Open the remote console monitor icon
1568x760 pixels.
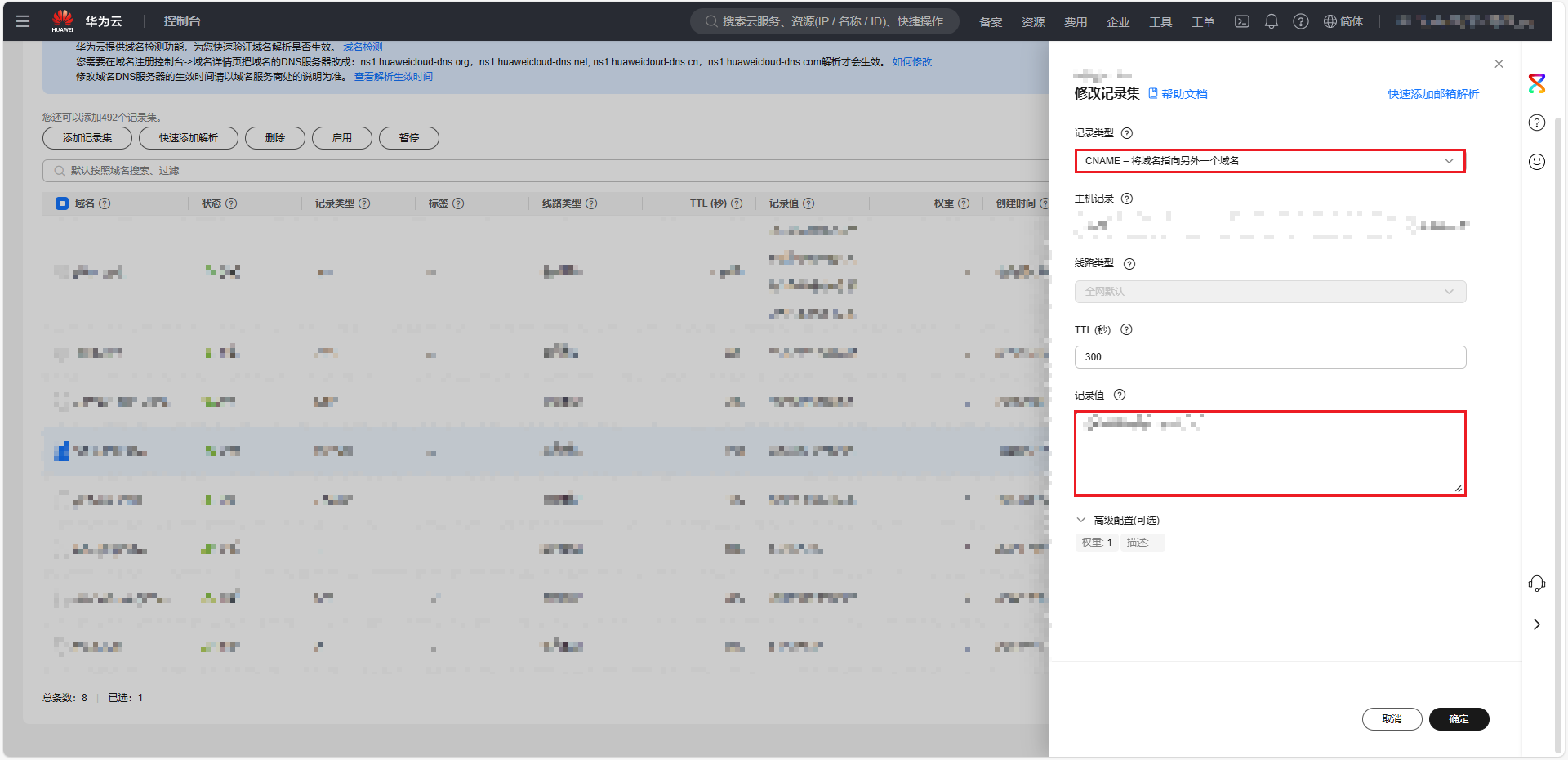[1241, 21]
